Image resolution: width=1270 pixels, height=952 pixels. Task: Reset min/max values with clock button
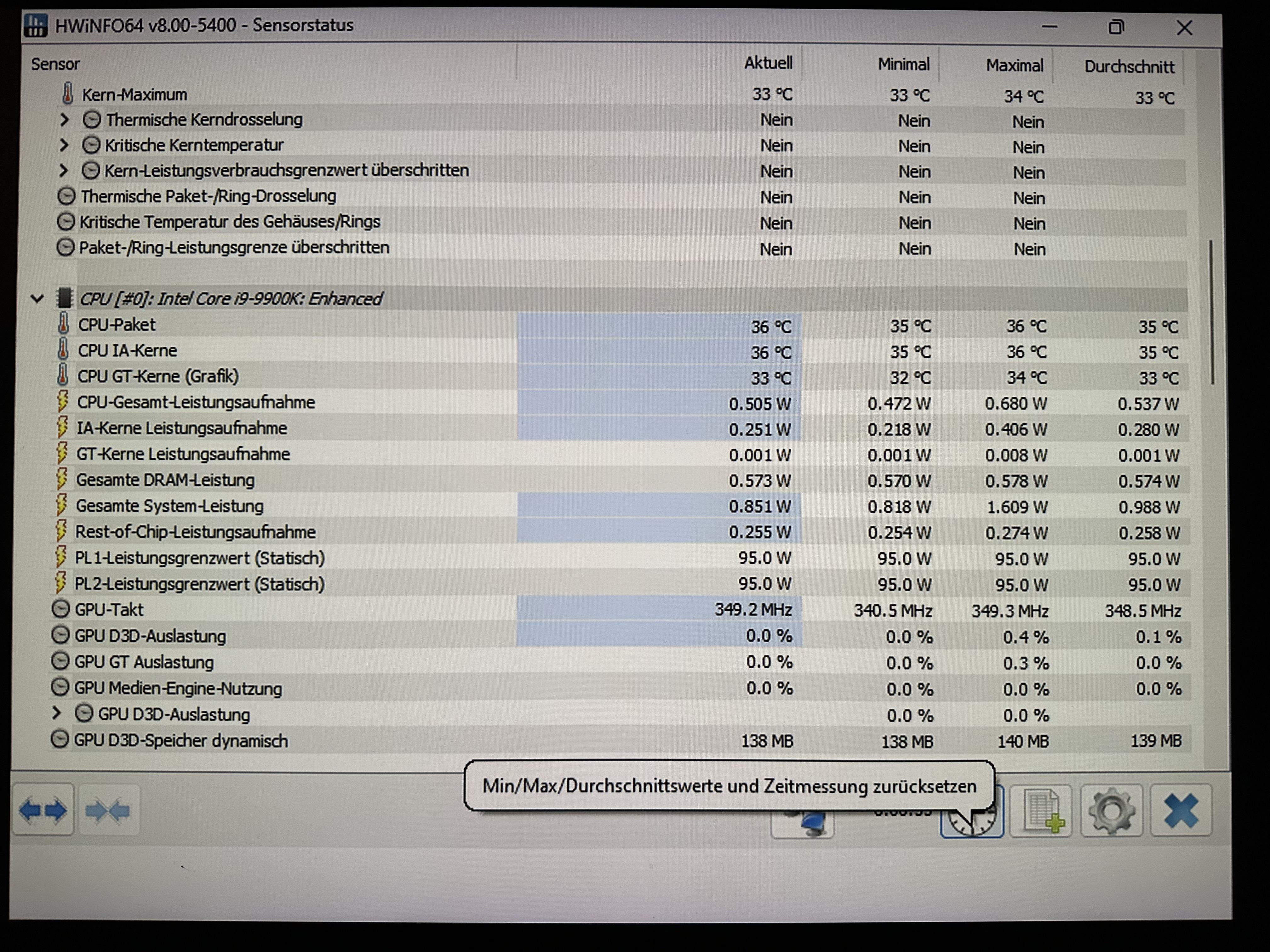pos(971,822)
